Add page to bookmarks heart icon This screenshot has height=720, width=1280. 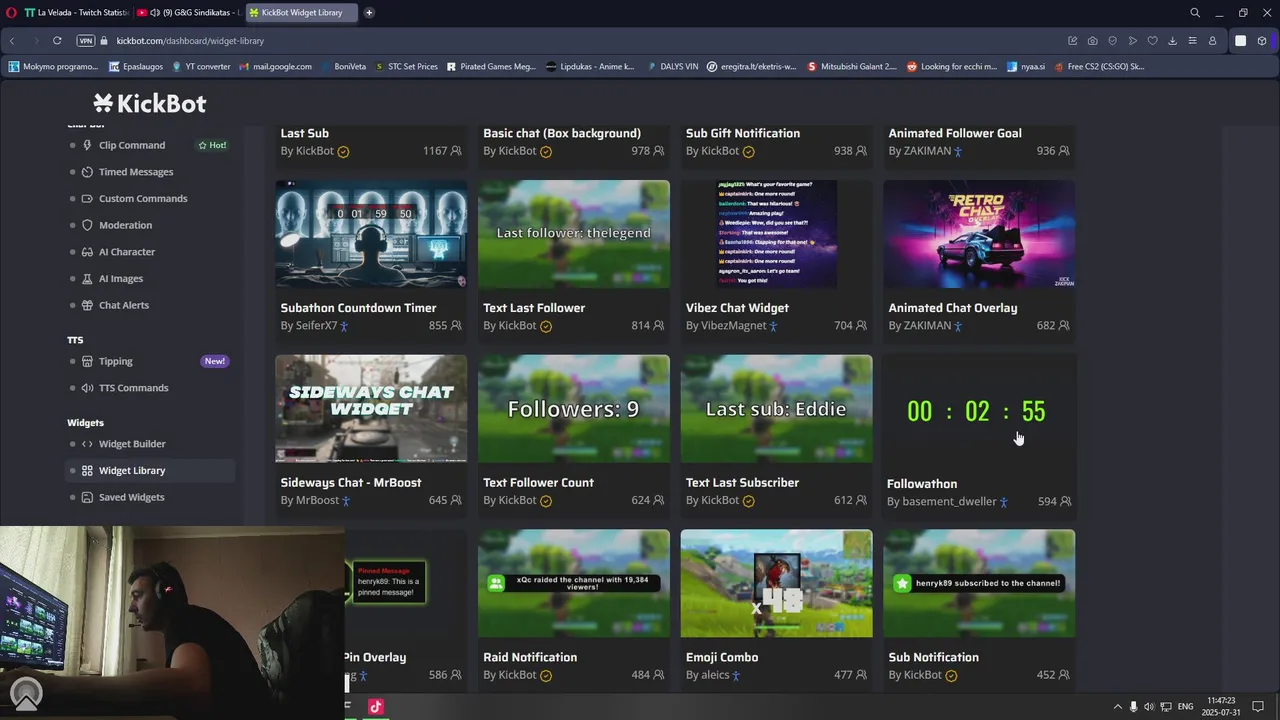[x=1152, y=41]
